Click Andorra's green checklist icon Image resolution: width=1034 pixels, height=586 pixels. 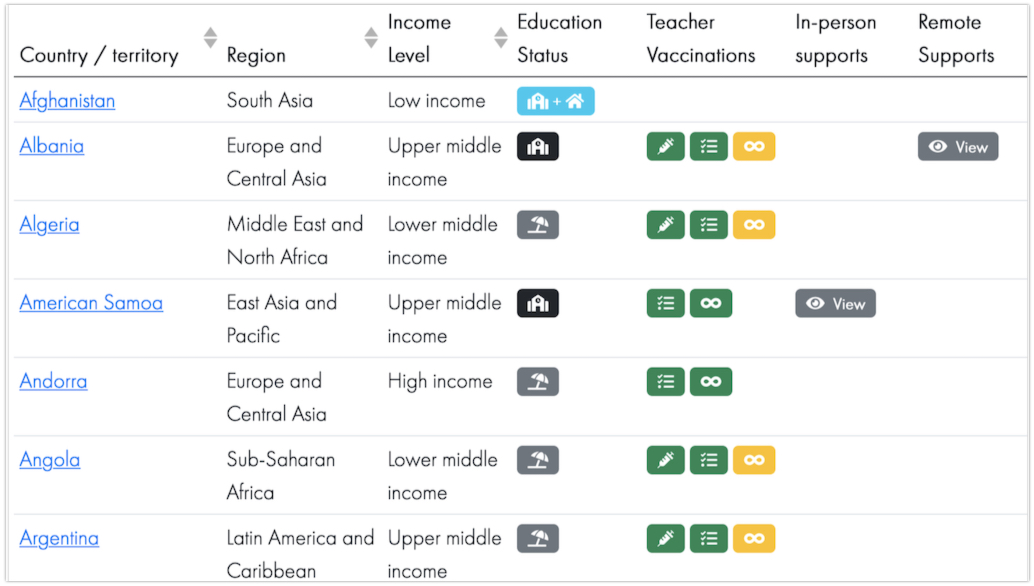click(665, 382)
